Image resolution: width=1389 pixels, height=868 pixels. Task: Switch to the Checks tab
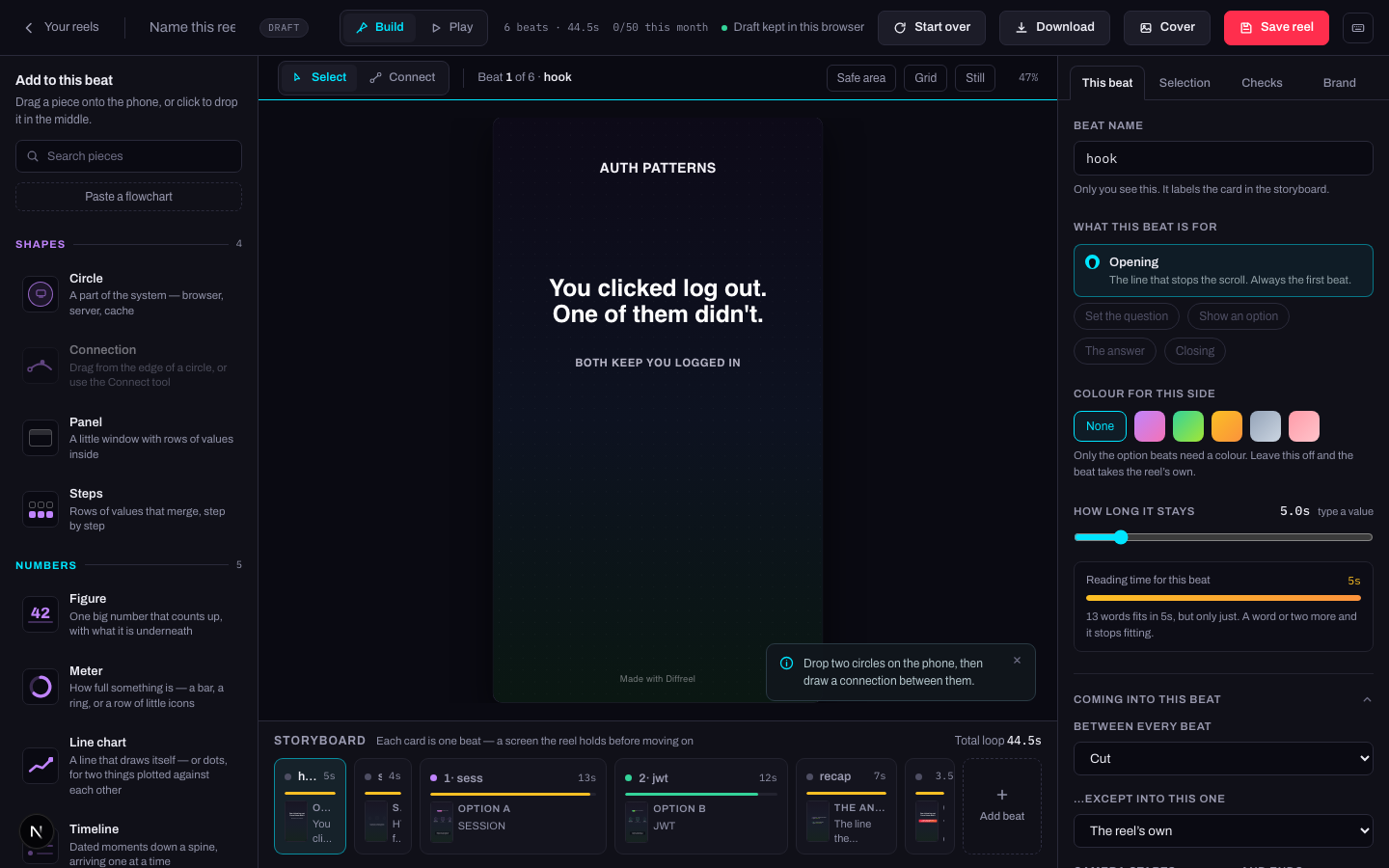(x=1262, y=83)
